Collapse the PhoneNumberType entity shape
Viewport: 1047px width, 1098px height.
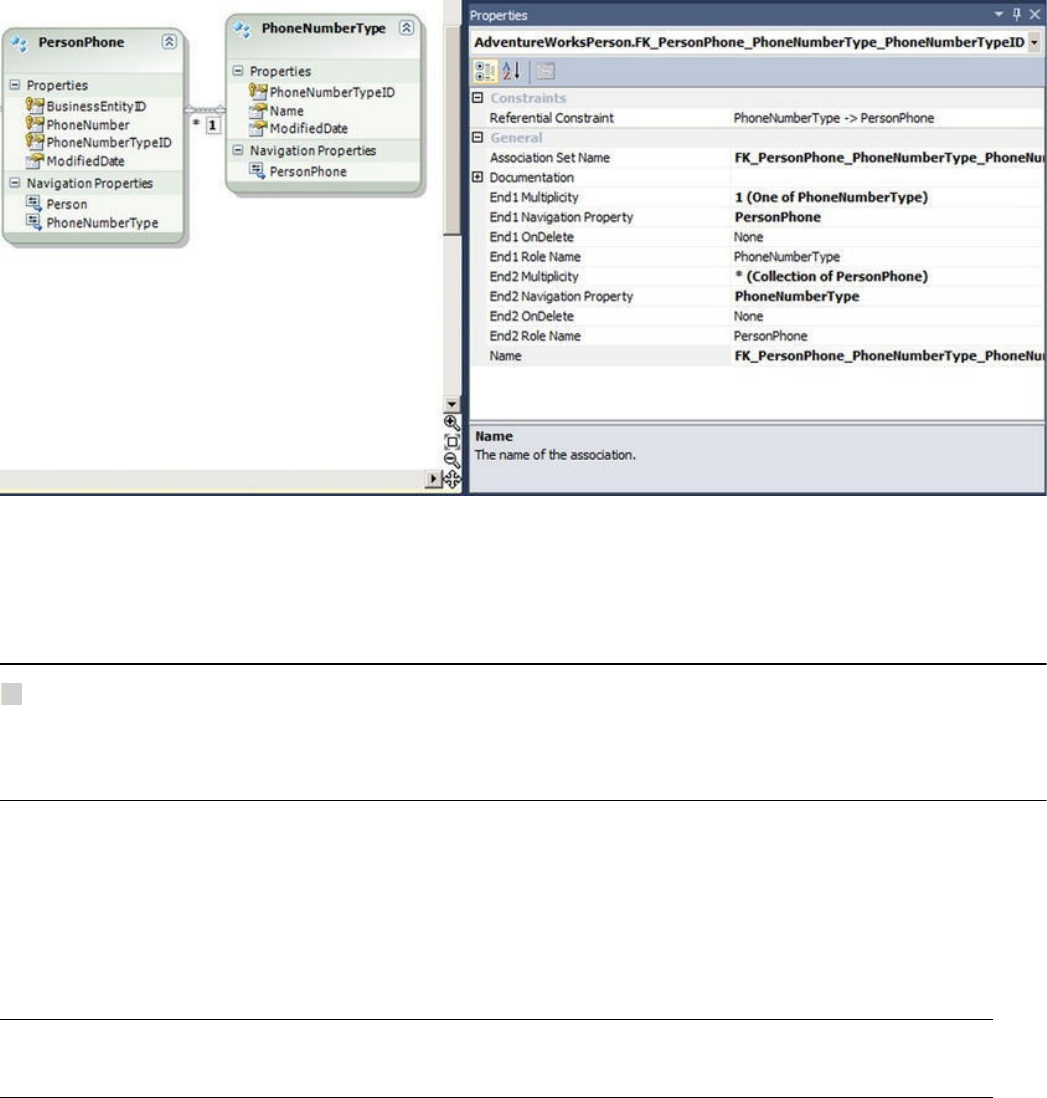(x=406, y=28)
